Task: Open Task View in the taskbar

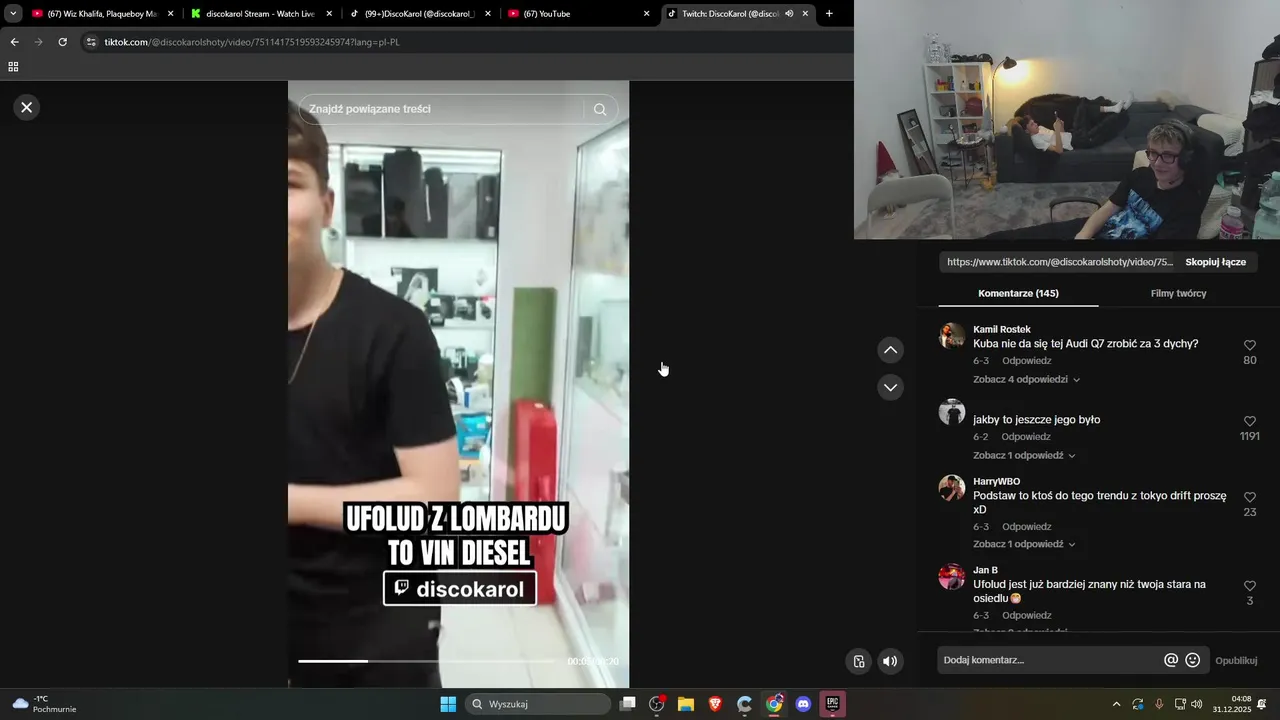Action: (628, 704)
